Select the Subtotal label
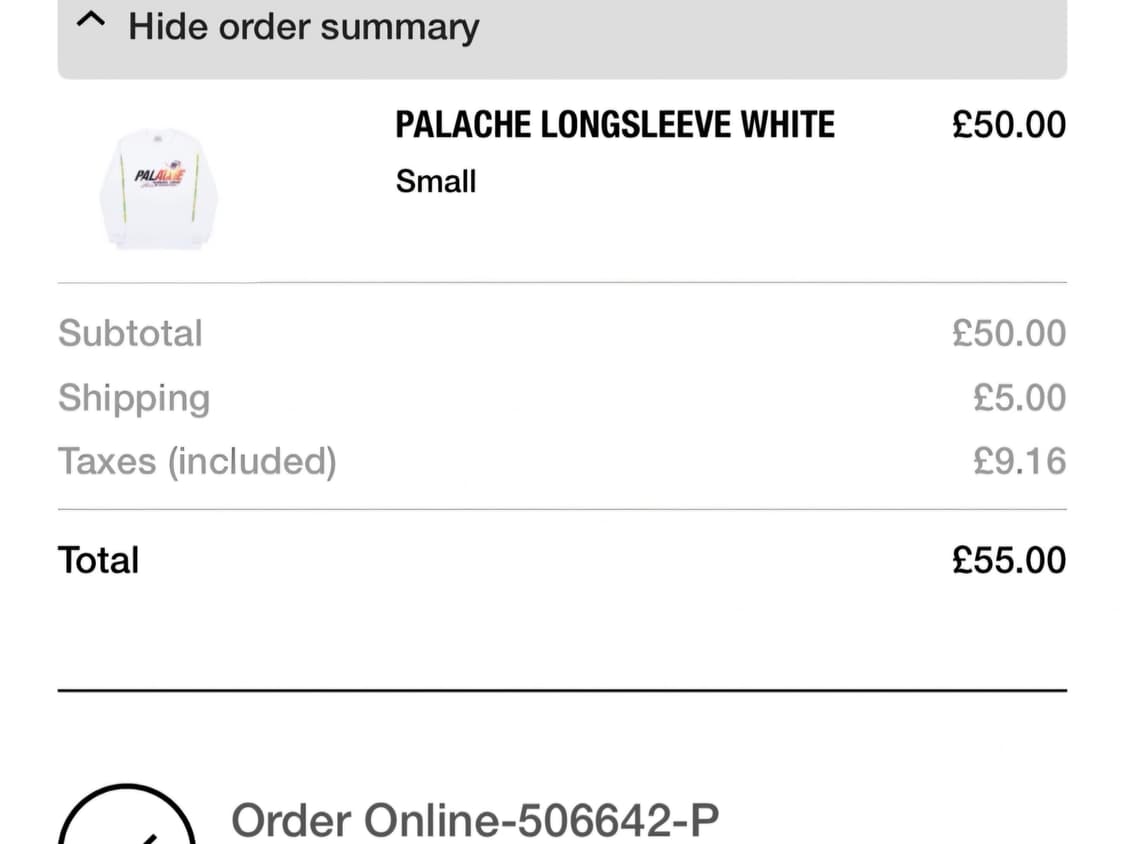This screenshot has width=1125, height=844. tap(130, 333)
